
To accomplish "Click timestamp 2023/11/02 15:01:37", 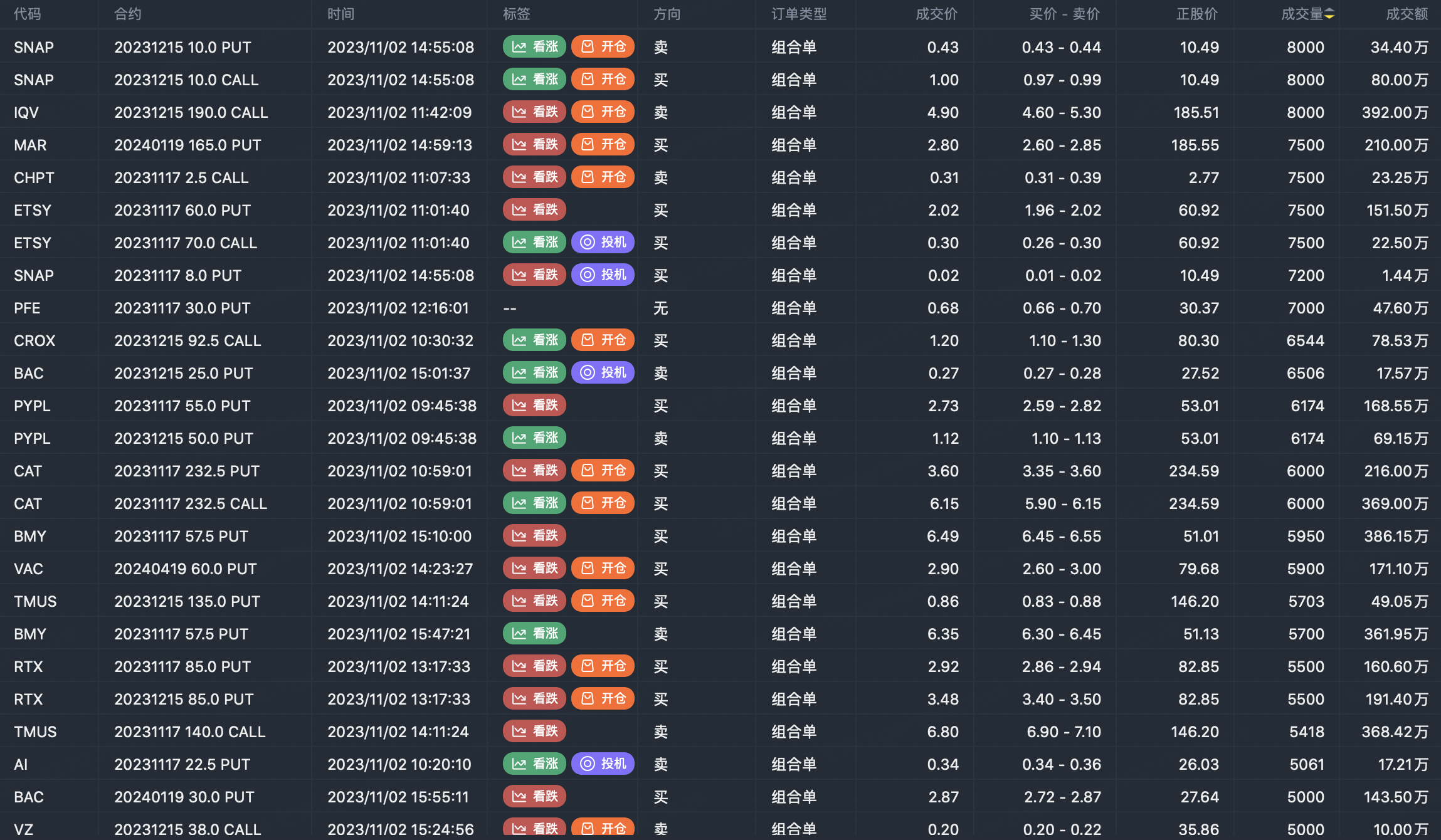I will pos(399,374).
